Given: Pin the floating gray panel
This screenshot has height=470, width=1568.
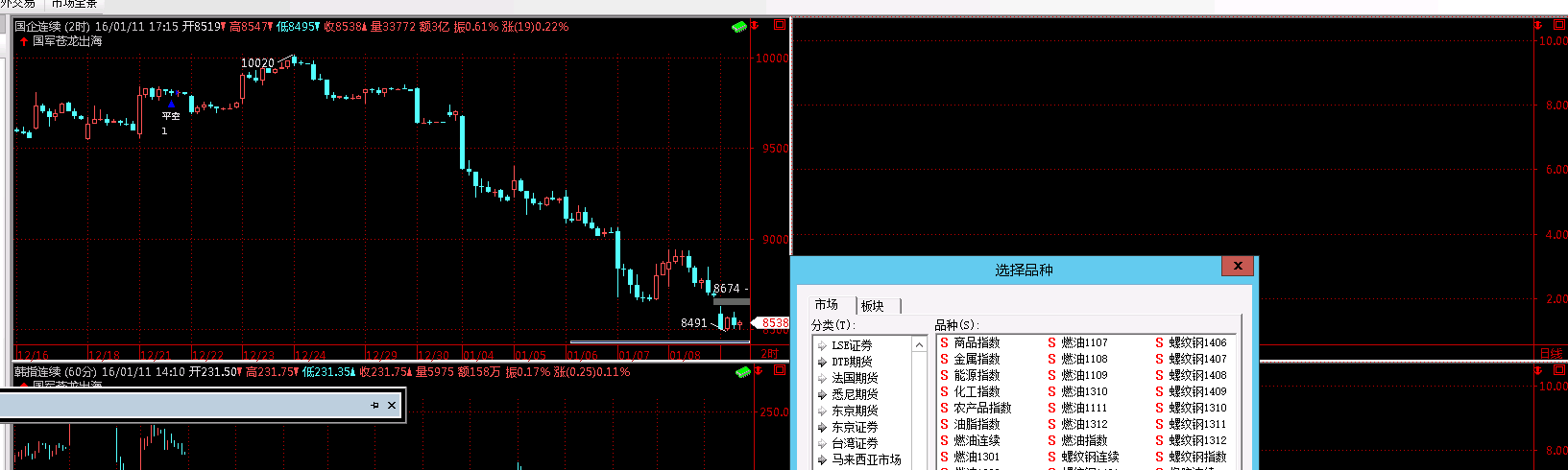Looking at the screenshot, I should point(374,406).
